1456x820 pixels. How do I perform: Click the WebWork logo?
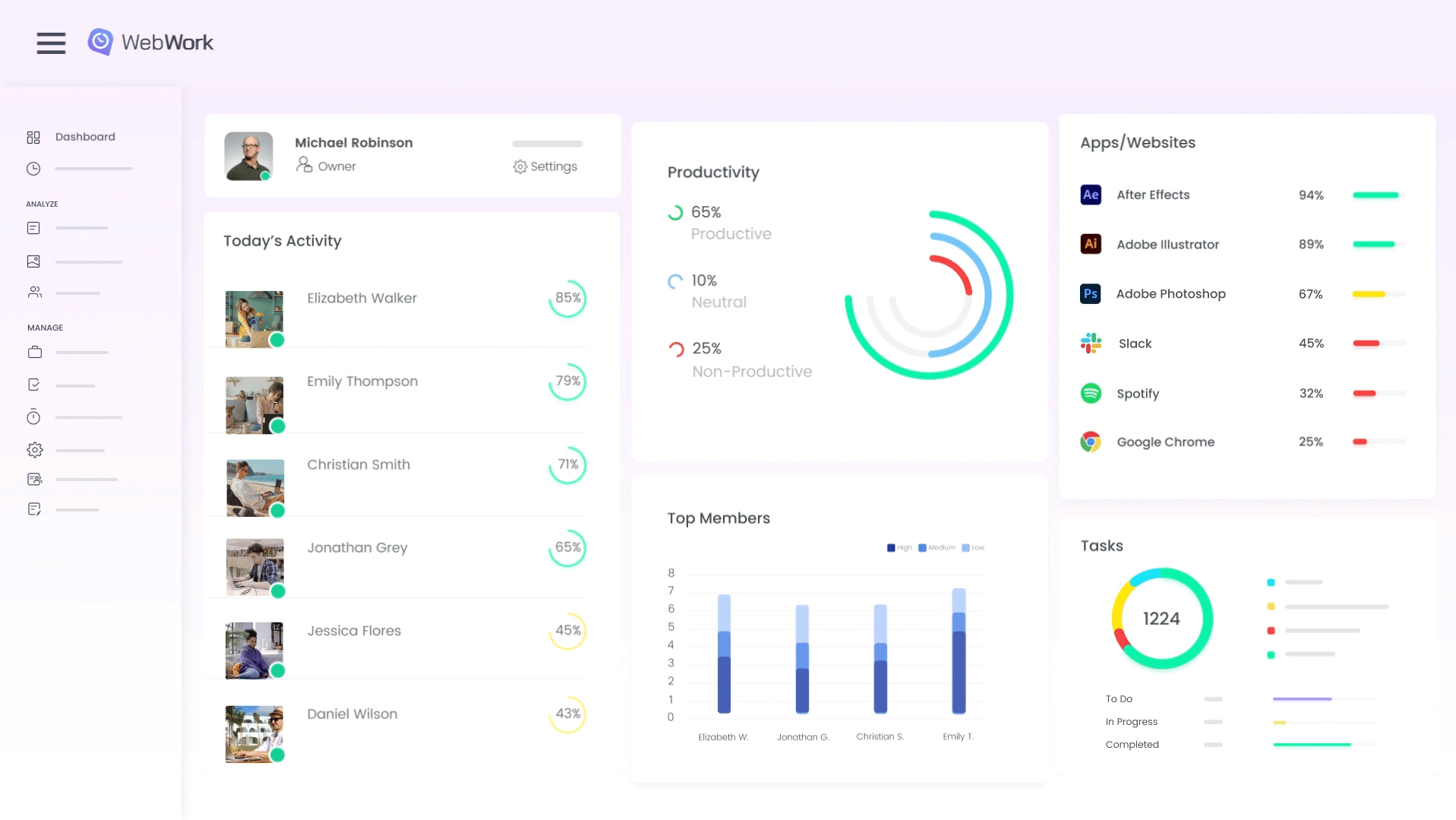coord(150,42)
